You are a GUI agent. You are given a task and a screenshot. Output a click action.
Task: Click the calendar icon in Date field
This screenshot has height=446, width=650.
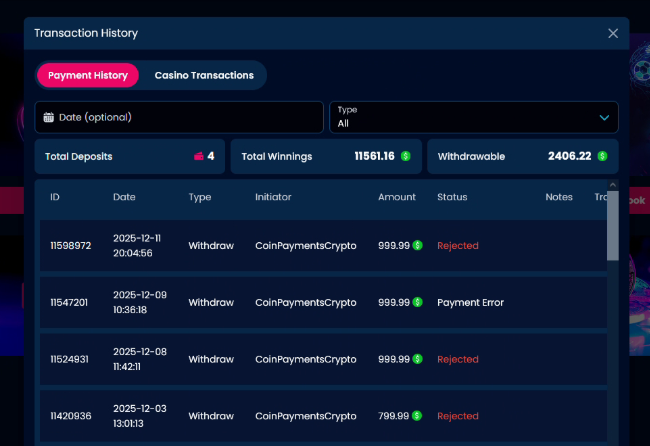(48, 117)
